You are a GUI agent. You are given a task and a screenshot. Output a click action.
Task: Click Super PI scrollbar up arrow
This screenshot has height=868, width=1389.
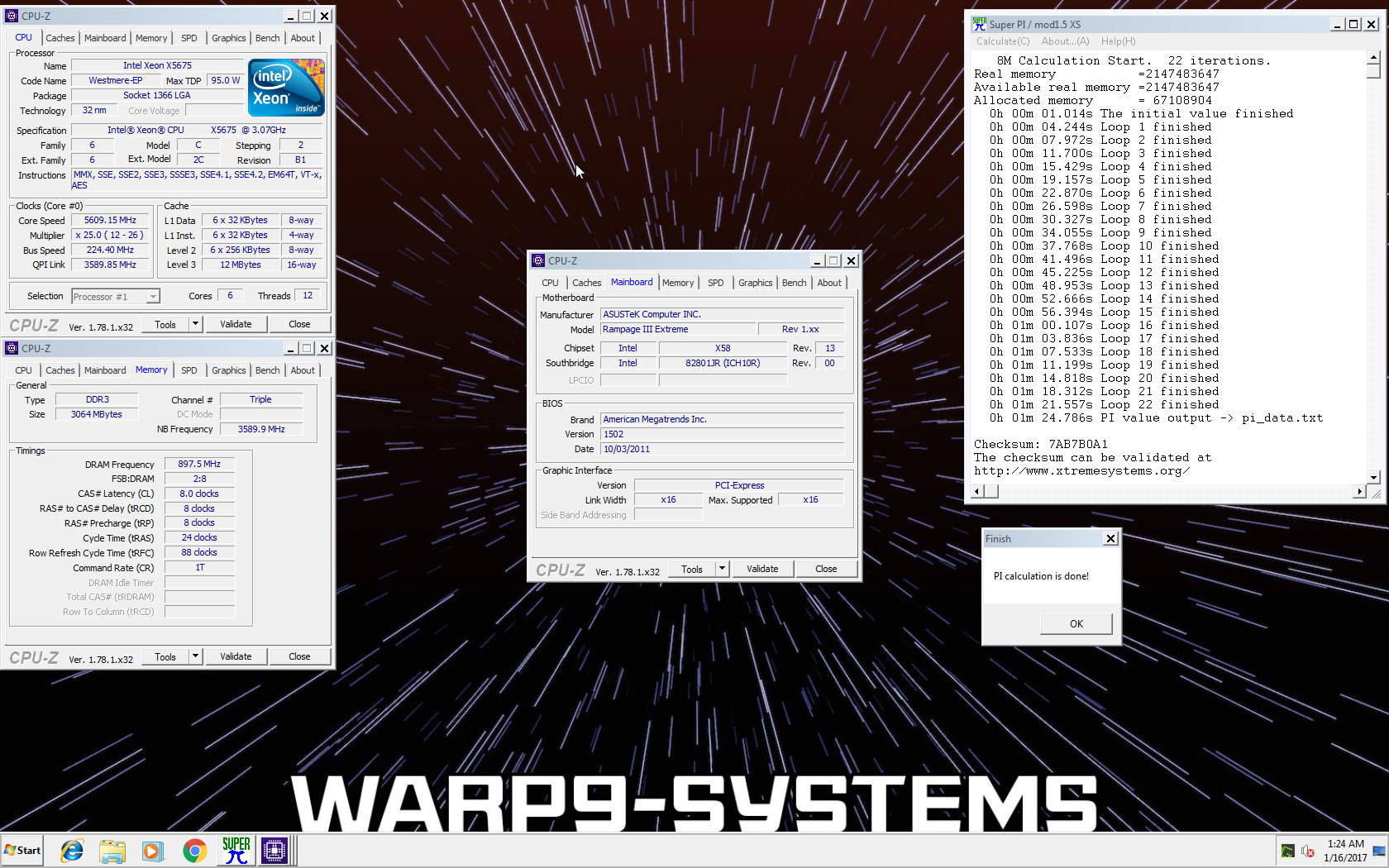(x=1373, y=58)
